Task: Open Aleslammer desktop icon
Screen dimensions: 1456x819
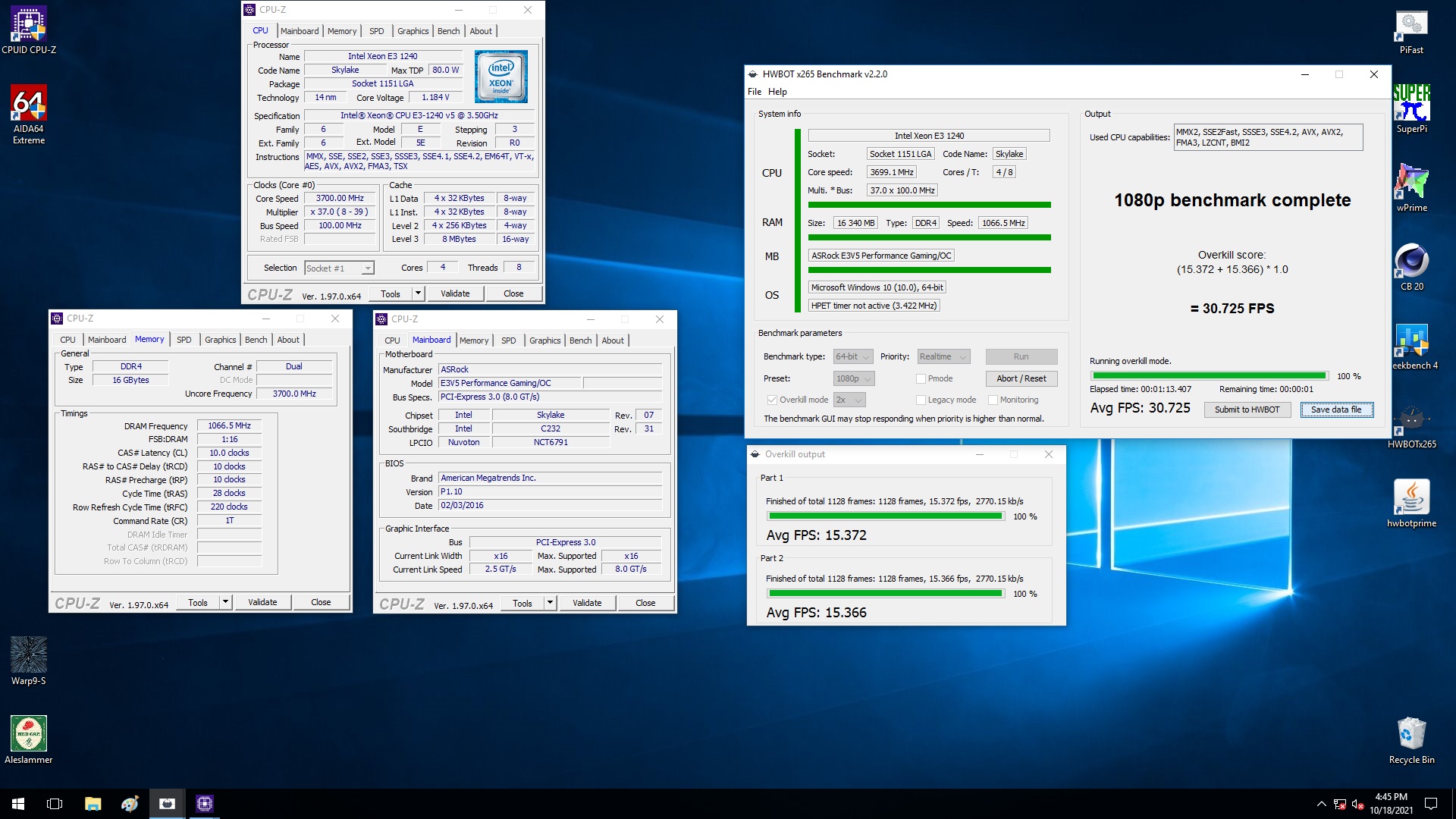Action: coord(29,740)
